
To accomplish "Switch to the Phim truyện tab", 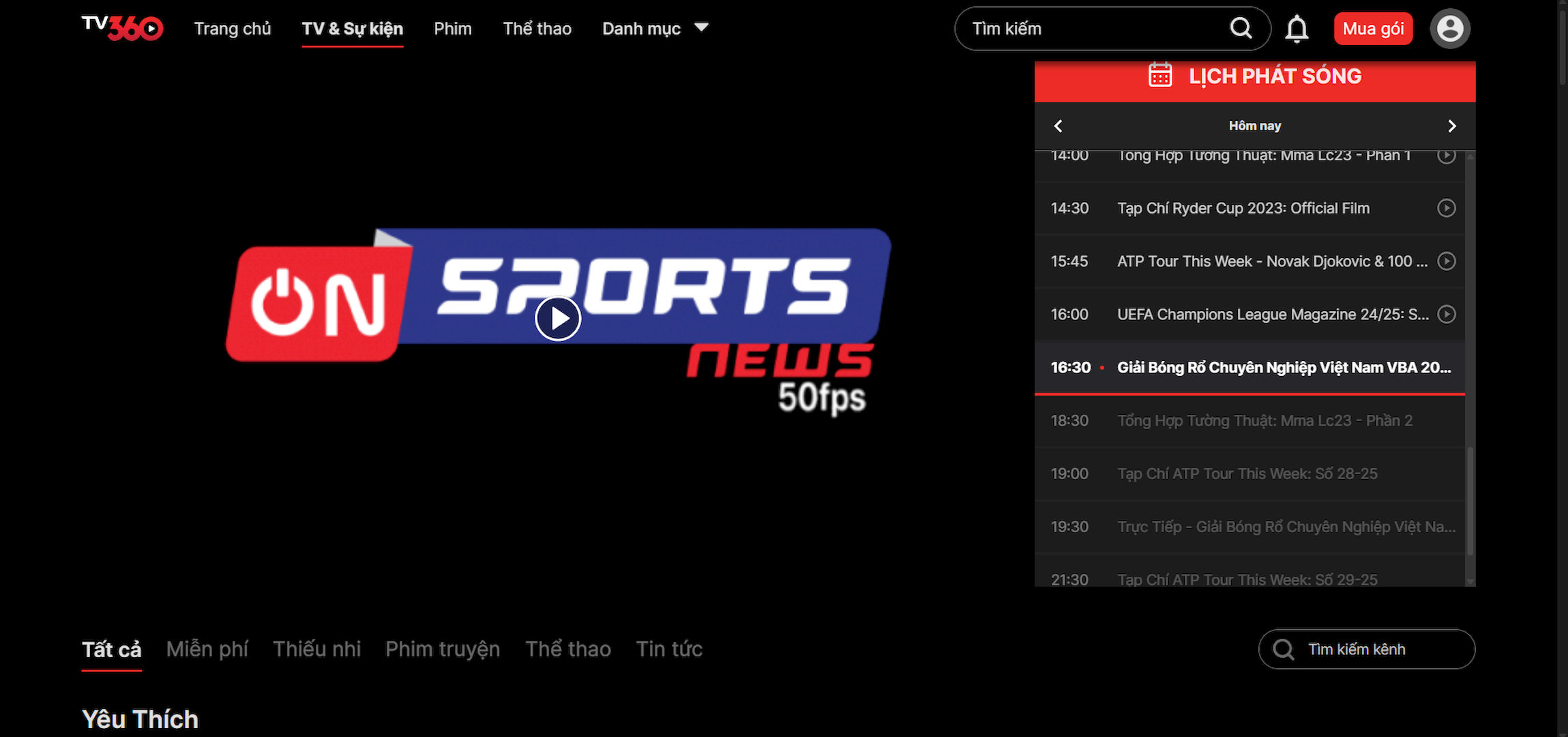I will (x=443, y=649).
